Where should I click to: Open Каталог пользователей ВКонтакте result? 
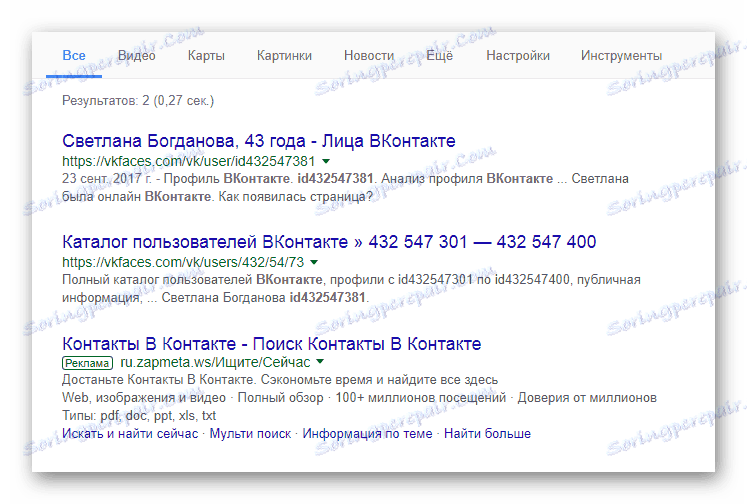tap(329, 242)
